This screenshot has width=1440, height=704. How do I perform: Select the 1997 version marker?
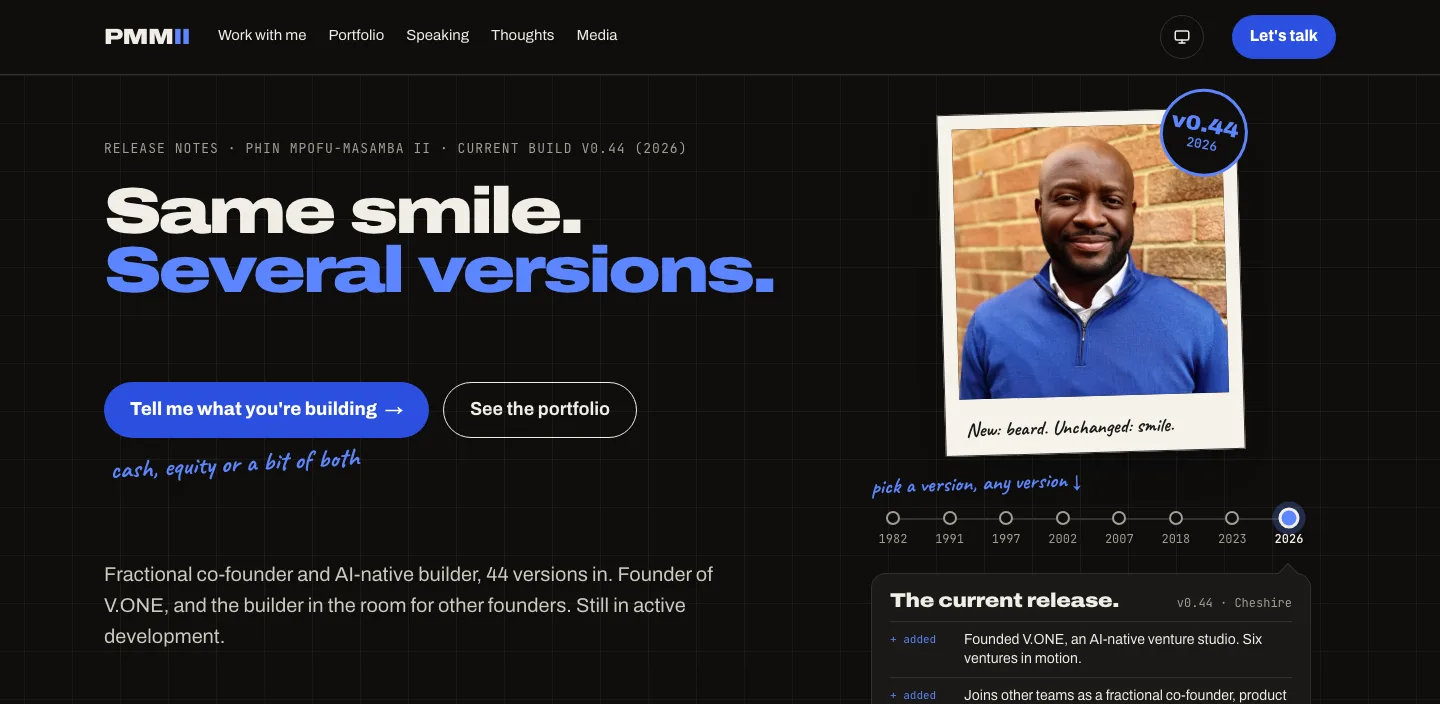pyautogui.click(x=1006, y=518)
